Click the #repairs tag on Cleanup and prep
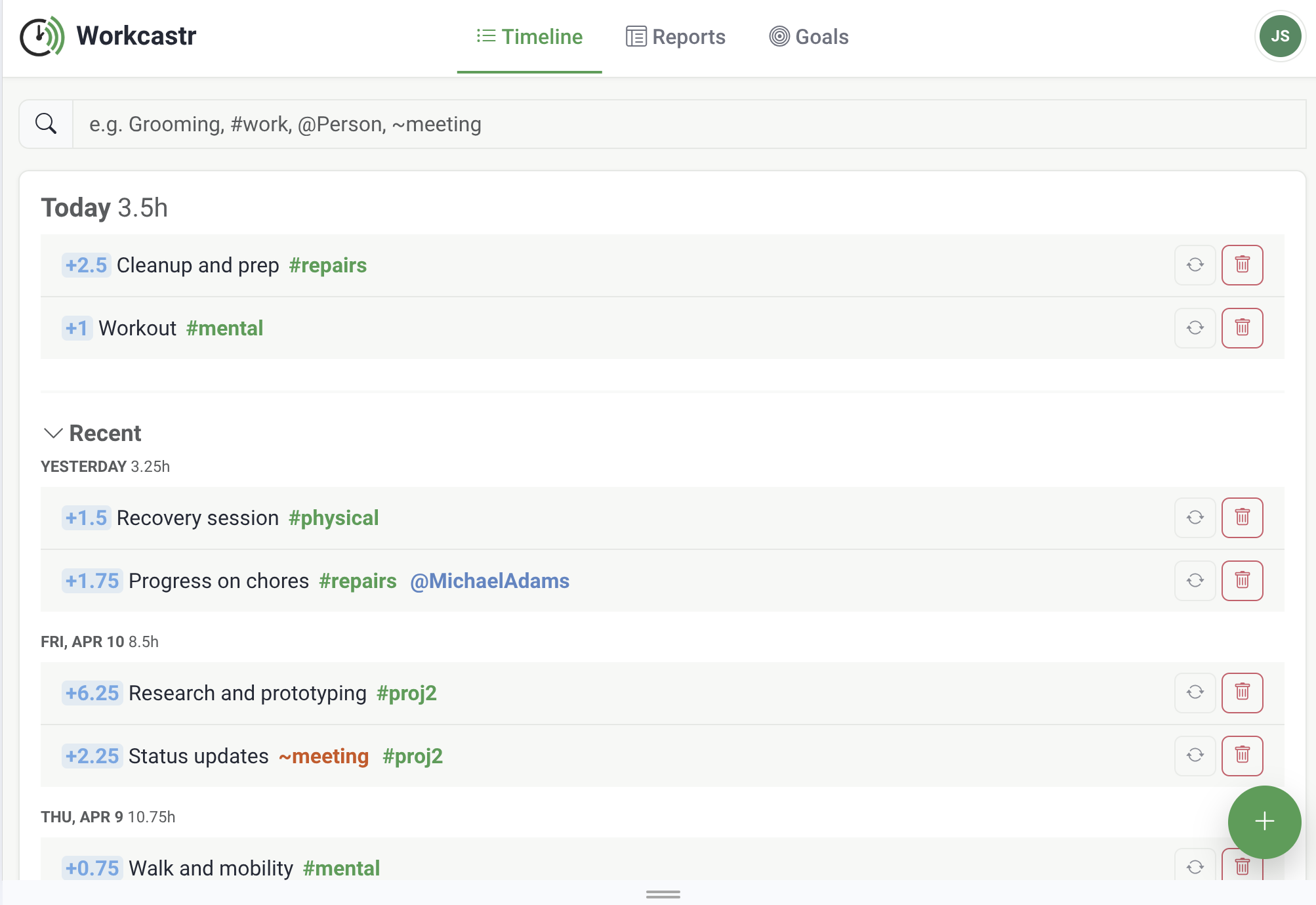The width and height of the screenshot is (1316, 905). click(x=327, y=265)
